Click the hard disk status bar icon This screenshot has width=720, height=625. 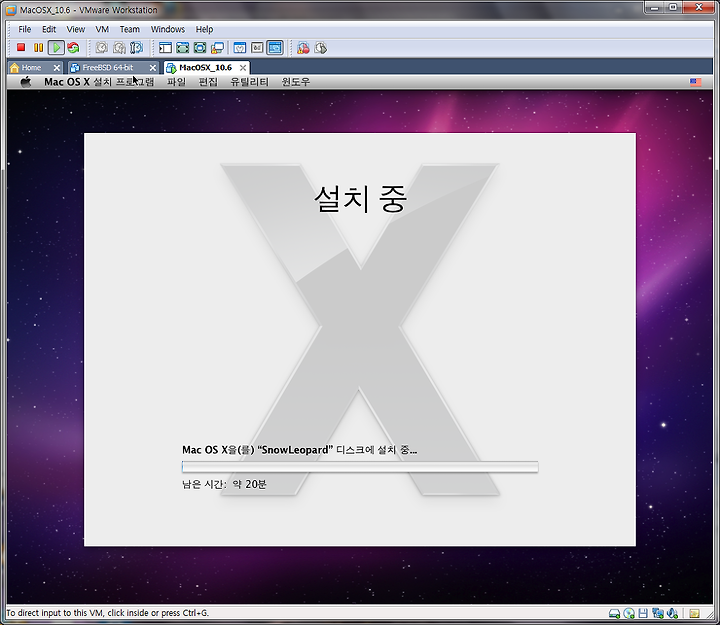(614, 614)
